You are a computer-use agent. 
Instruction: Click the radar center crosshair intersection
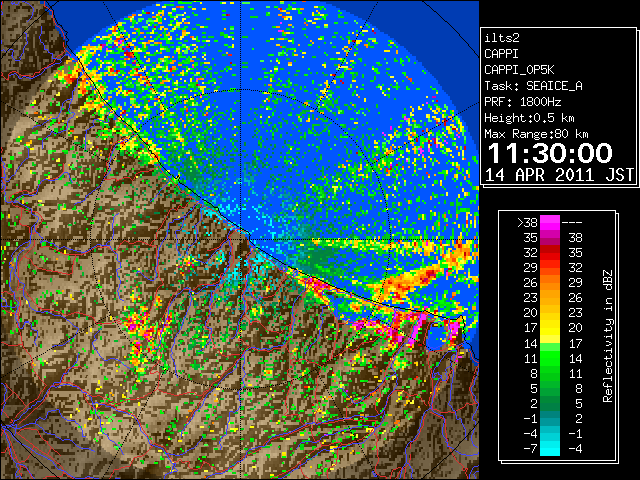[241, 239]
